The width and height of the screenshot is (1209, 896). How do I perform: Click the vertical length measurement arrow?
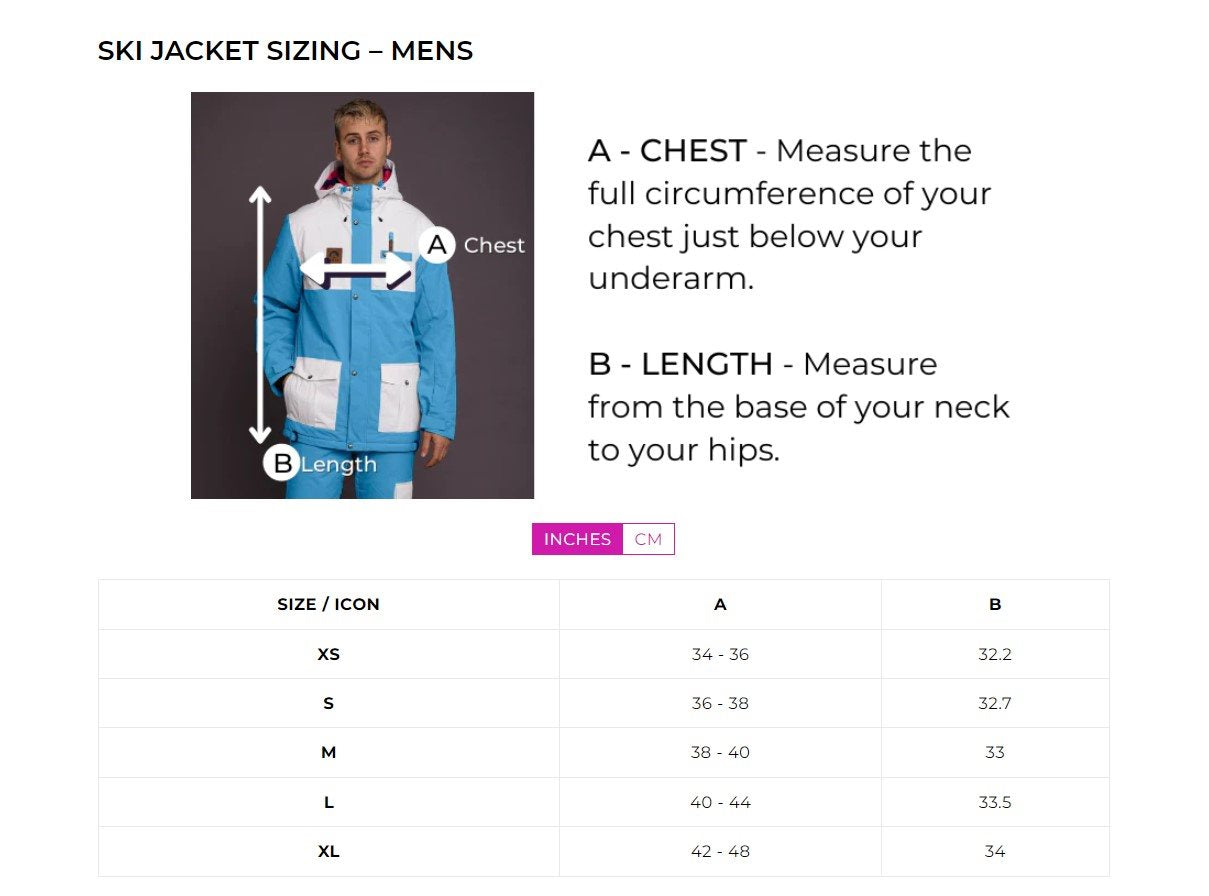point(260,314)
